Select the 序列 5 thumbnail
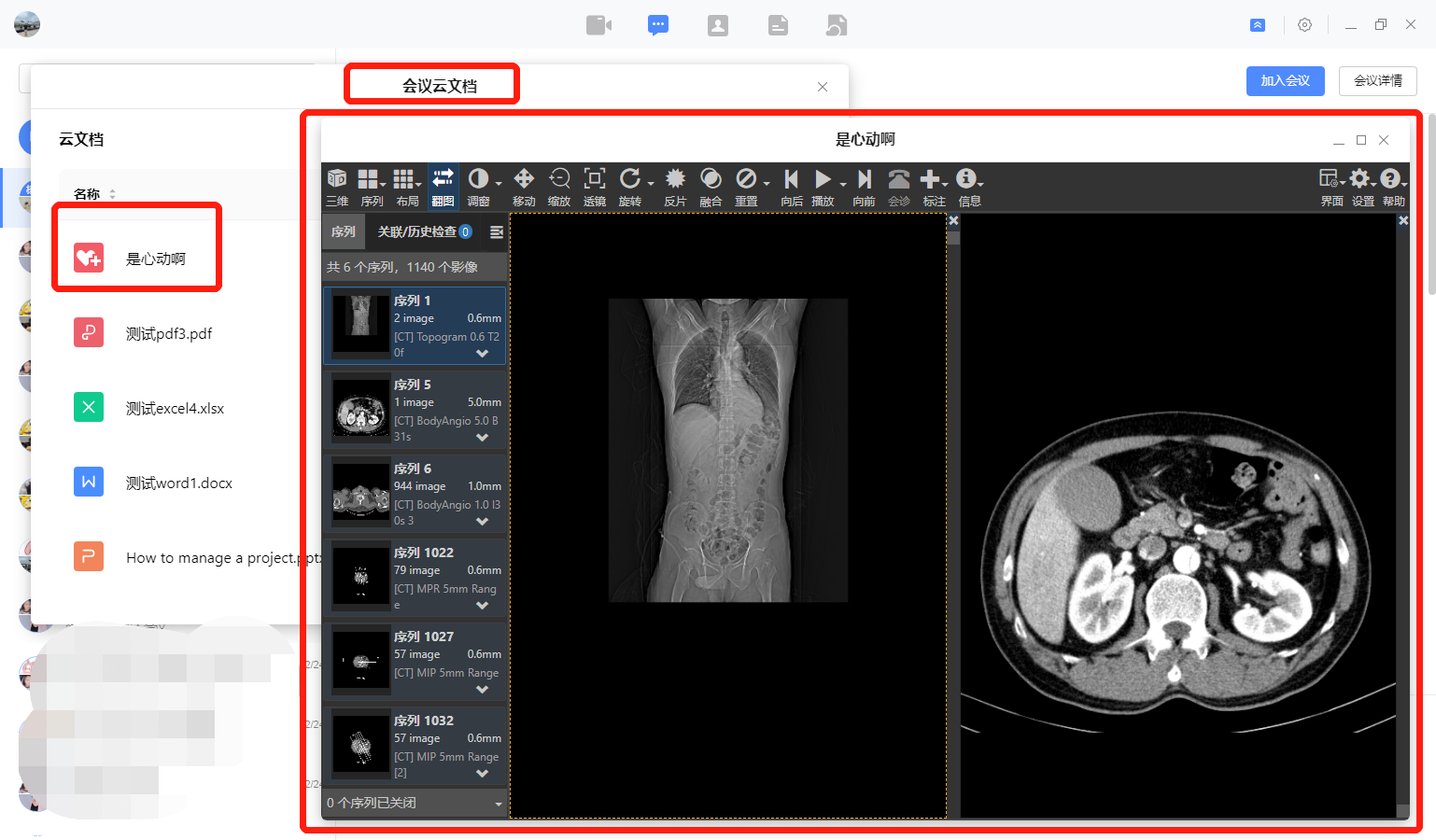Image resolution: width=1436 pixels, height=840 pixels. pos(361,408)
